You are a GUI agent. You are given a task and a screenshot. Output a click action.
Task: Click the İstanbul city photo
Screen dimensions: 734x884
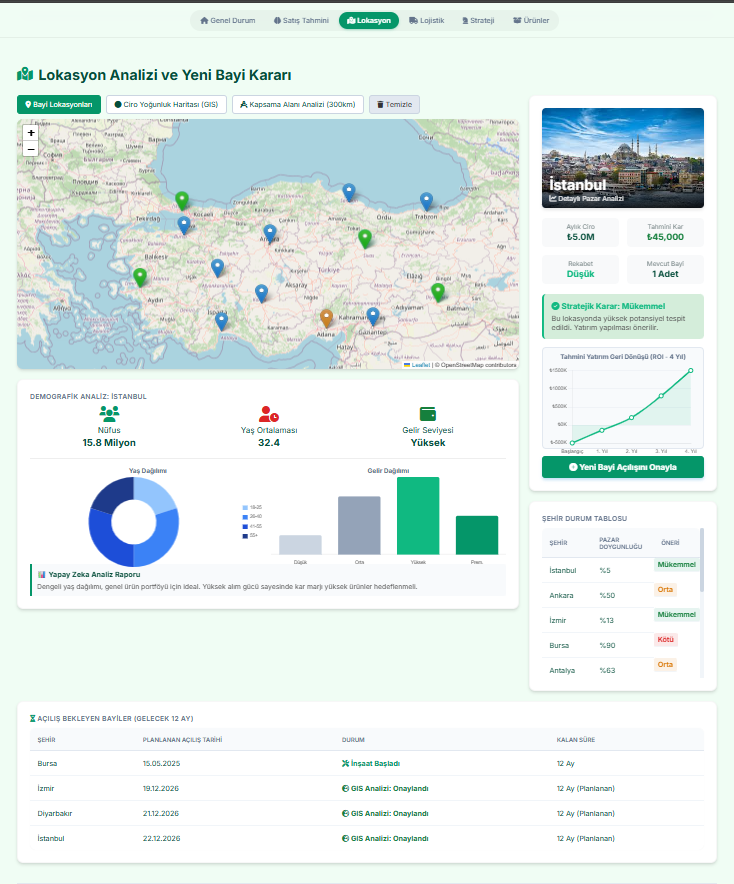(x=623, y=158)
